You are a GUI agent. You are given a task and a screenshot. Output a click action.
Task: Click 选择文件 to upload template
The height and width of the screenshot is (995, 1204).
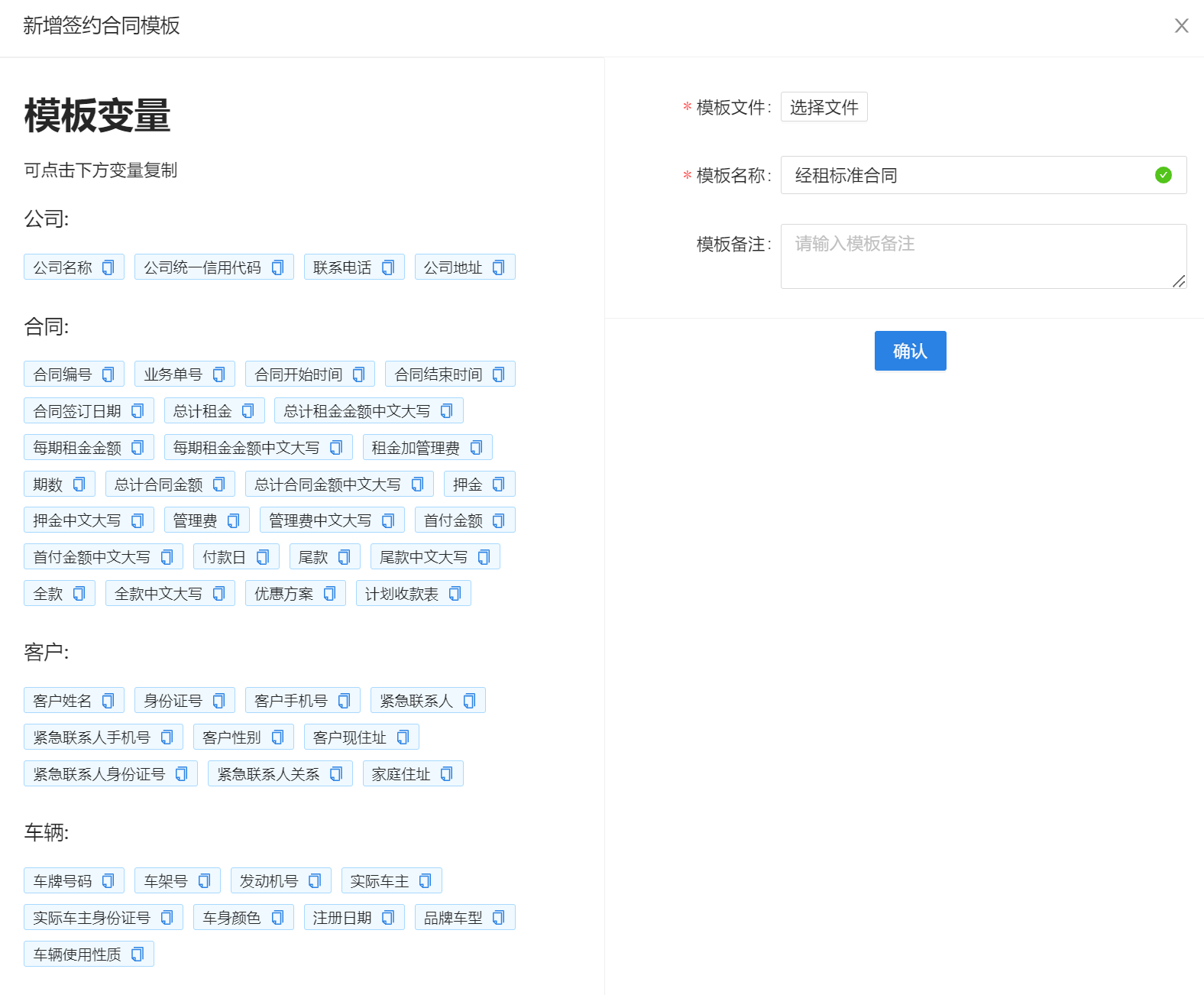(824, 107)
